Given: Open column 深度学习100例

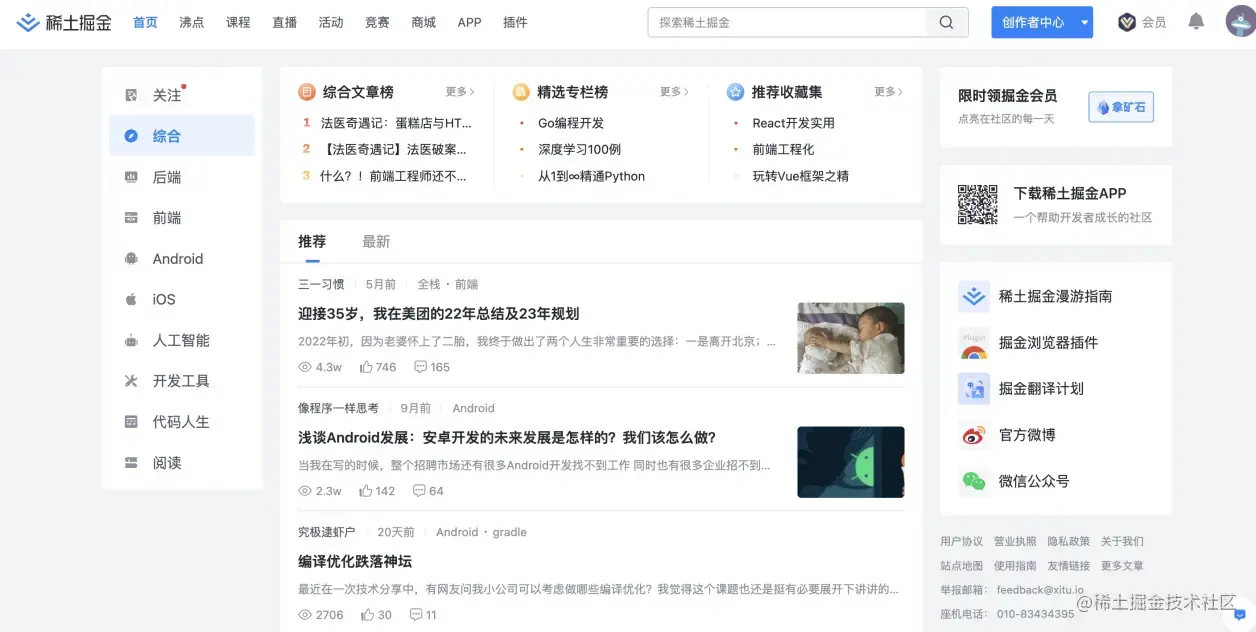Looking at the screenshot, I should tap(579, 149).
